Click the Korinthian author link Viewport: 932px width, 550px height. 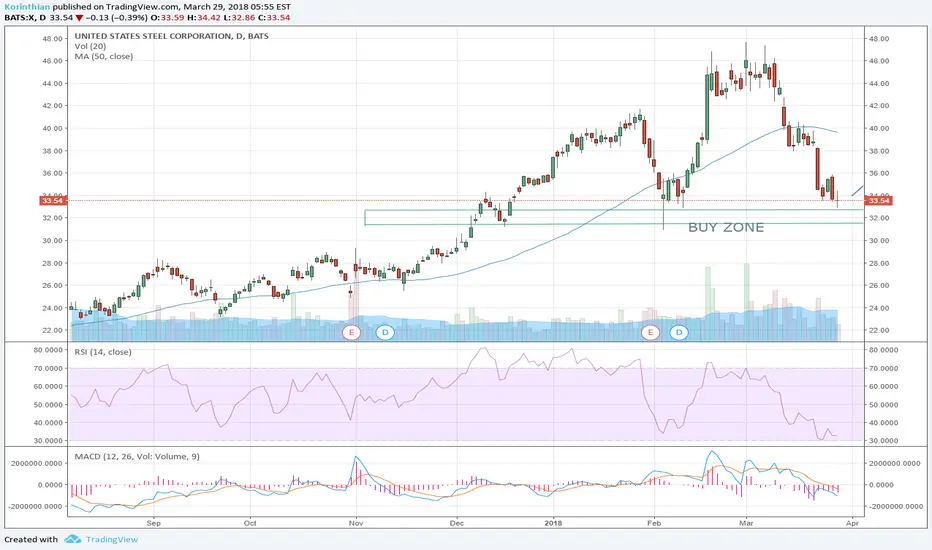[27, 7]
